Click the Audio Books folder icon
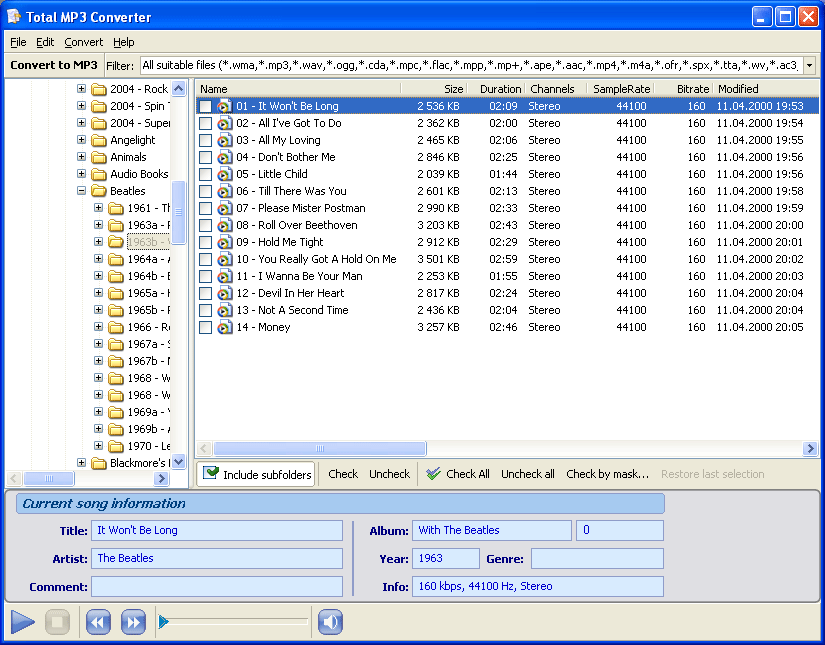Viewport: 825px width, 645px height. click(x=98, y=174)
